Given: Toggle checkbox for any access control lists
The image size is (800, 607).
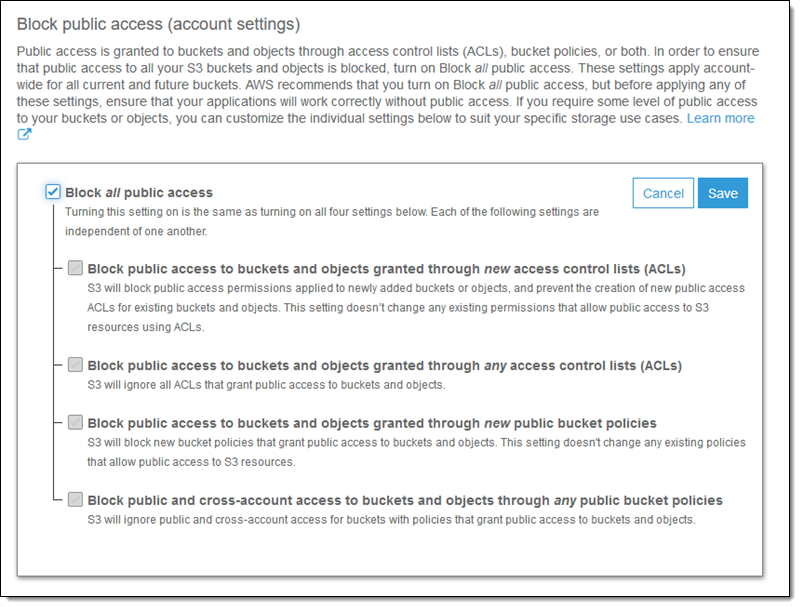Looking at the screenshot, I should (76, 365).
